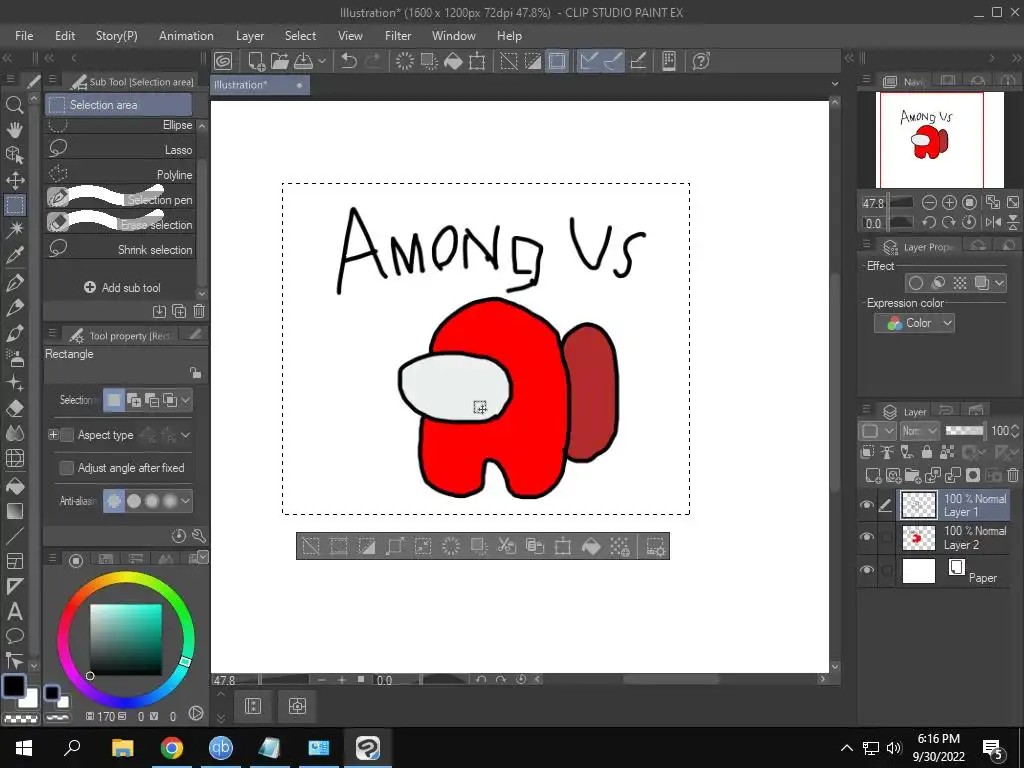This screenshot has width=1024, height=768.
Task: Enable Adjust angle after fixed checkbox
Action: 67,468
